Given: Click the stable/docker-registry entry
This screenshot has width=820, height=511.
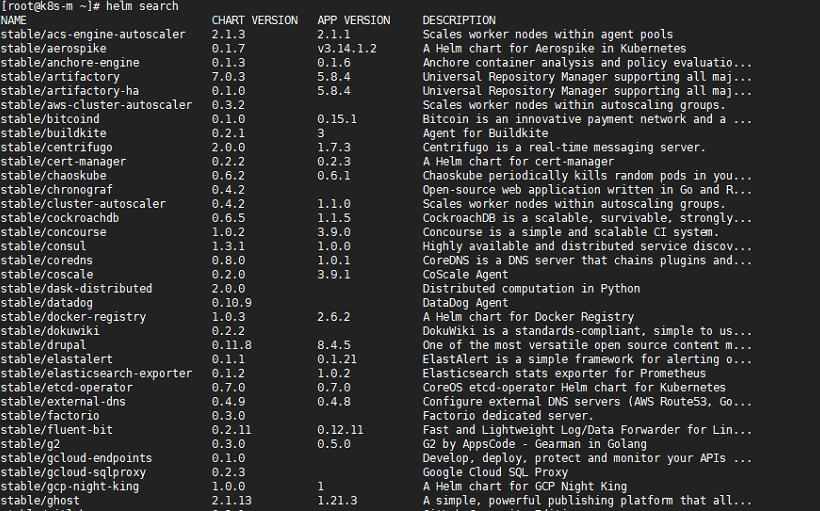Looking at the screenshot, I should pyautogui.click(x=73, y=317).
